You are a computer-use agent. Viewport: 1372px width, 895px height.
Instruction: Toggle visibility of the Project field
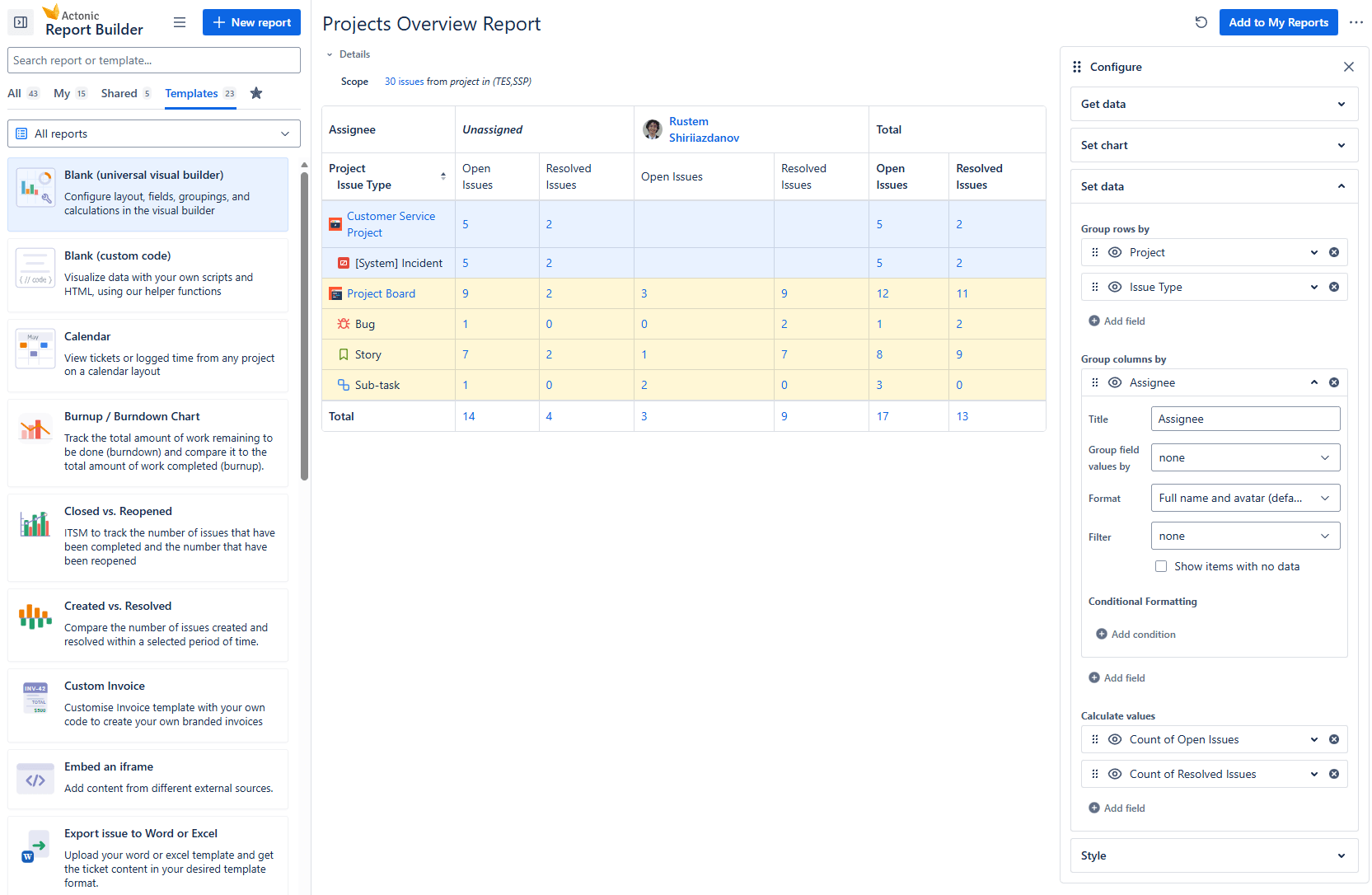pos(1115,252)
